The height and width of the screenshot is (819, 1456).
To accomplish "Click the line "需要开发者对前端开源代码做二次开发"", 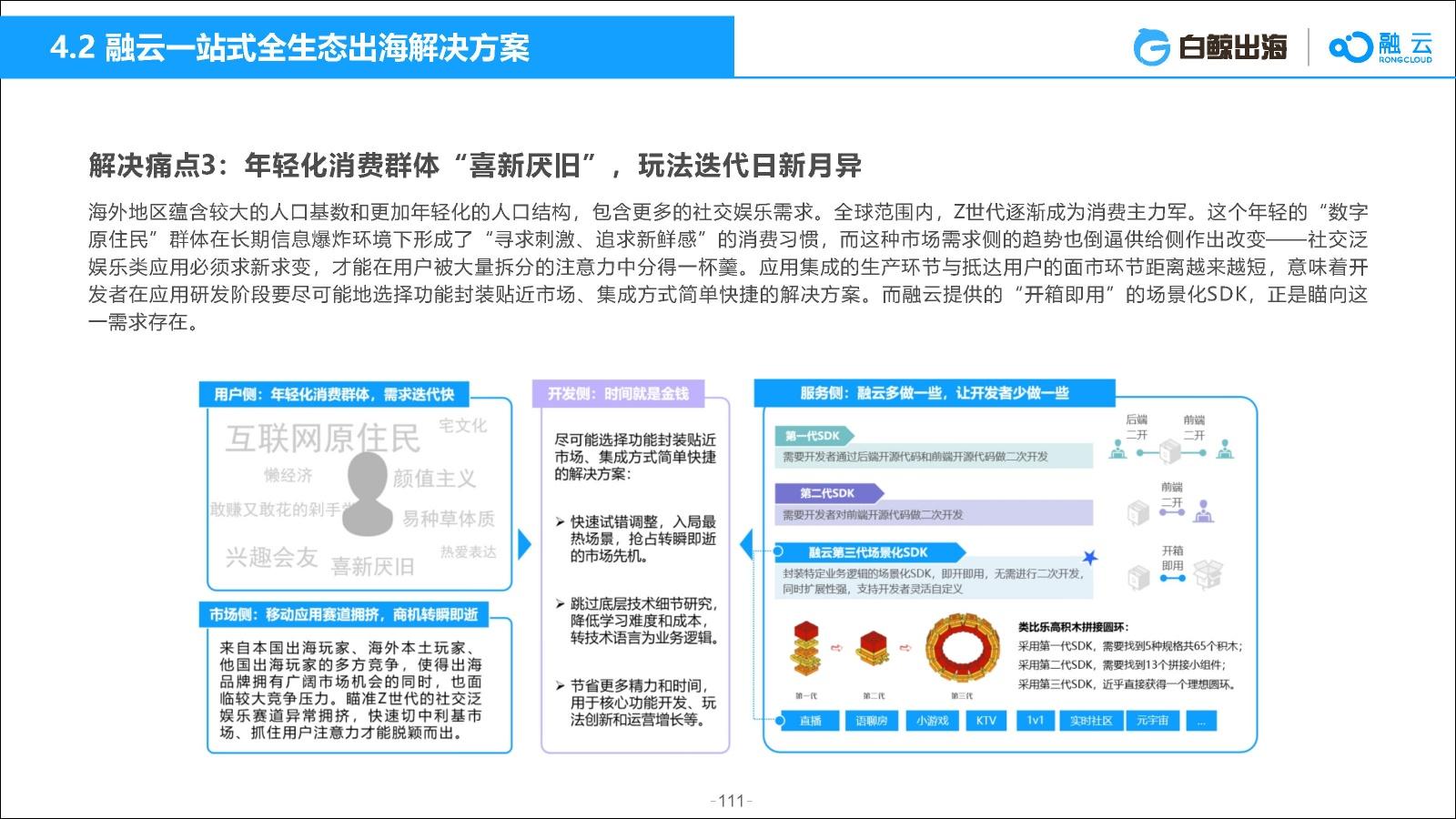I will click(x=873, y=514).
